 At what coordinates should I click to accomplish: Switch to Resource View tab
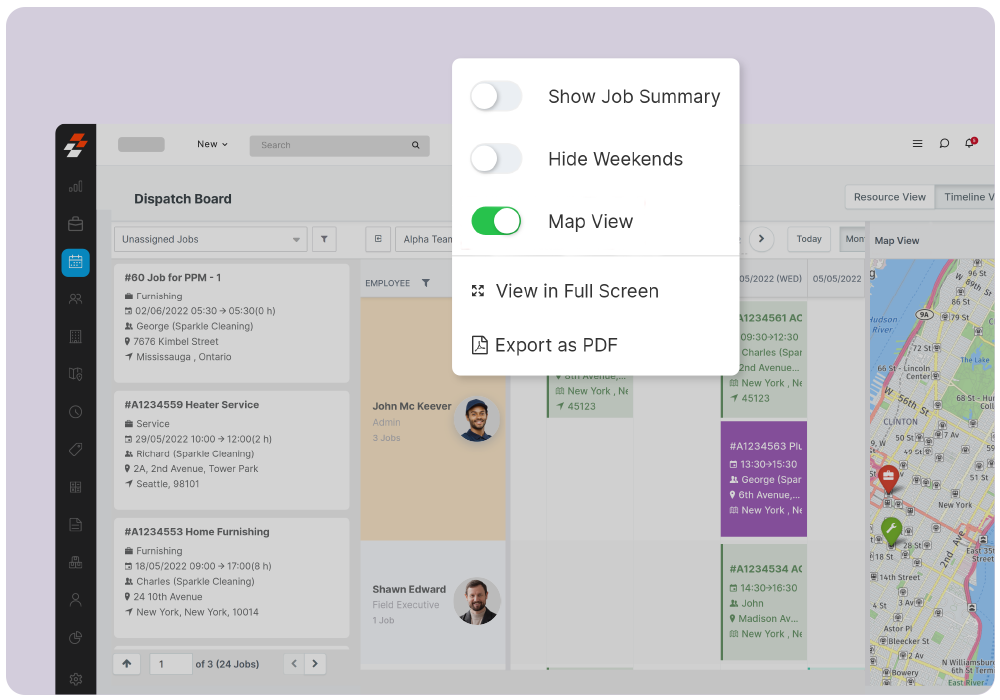pyautogui.click(x=890, y=197)
